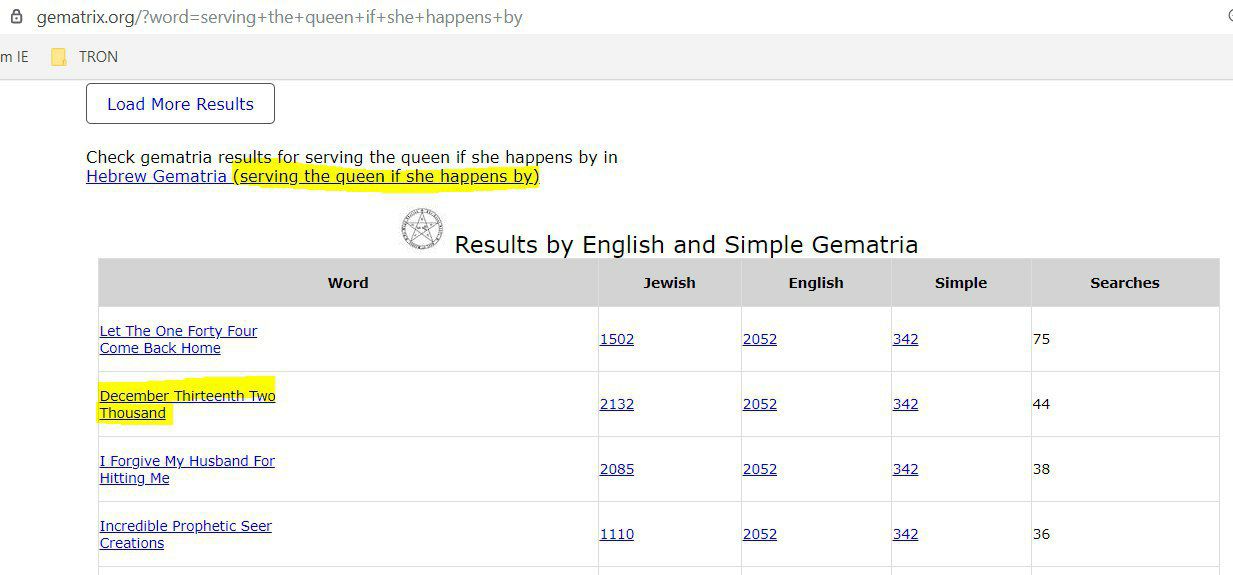1233x575 pixels.
Task: Click the English column header
Action: pyautogui.click(x=816, y=283)
